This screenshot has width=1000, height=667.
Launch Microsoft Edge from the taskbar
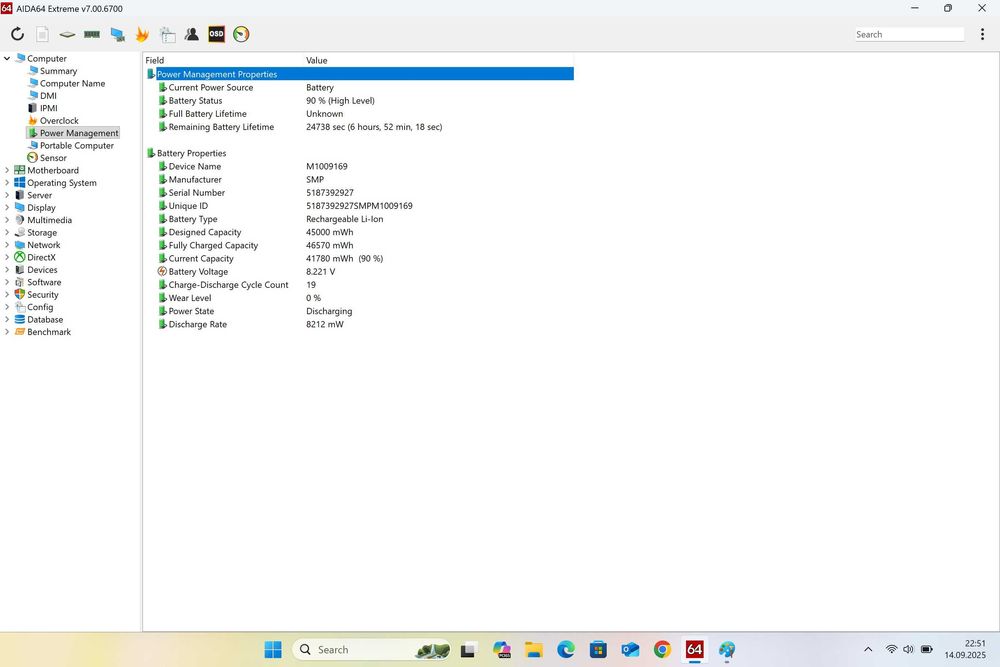coord(566,650)
